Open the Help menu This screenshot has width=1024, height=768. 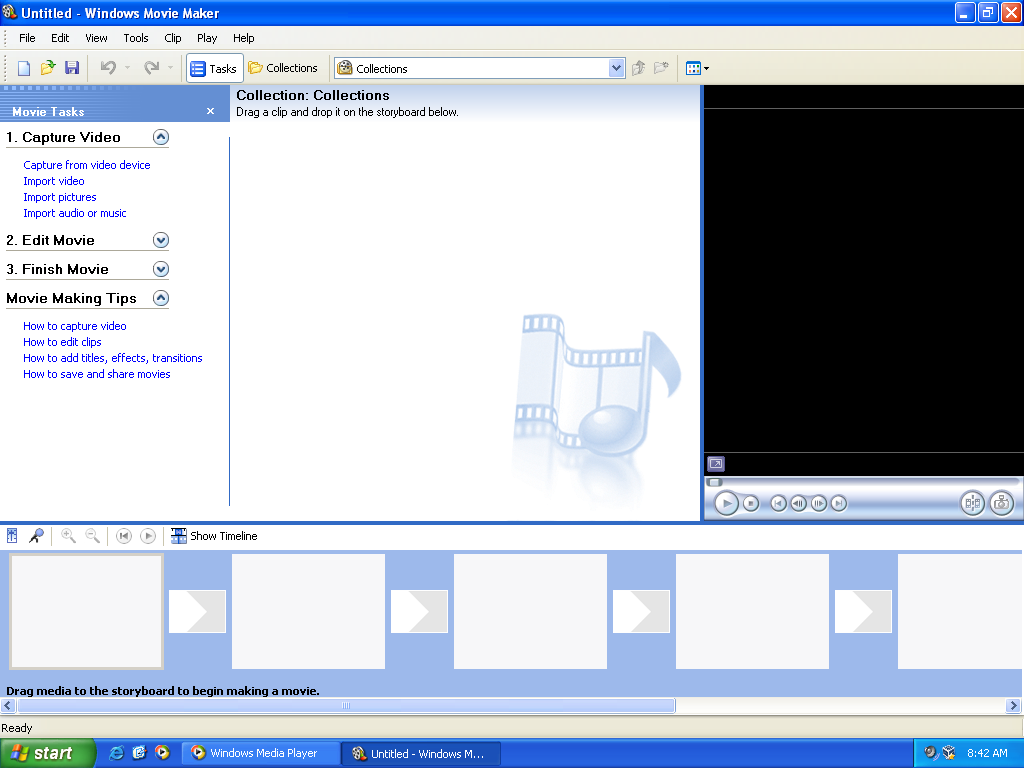(x=244, y=38)
